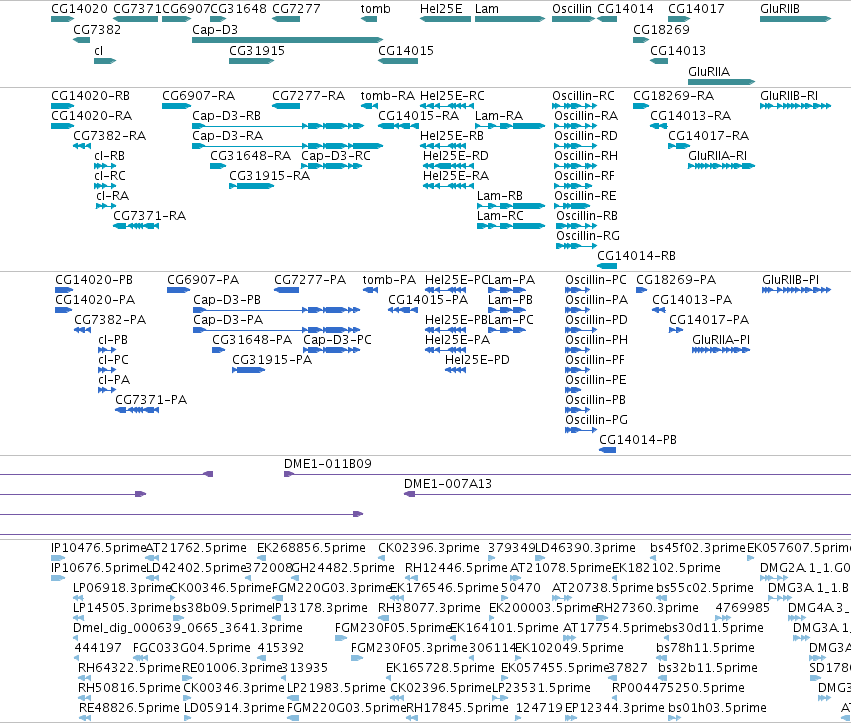Click the cl-RB transcript
Image resolution: width=851 pixels, height=723 pixels.
coord(105,166)
